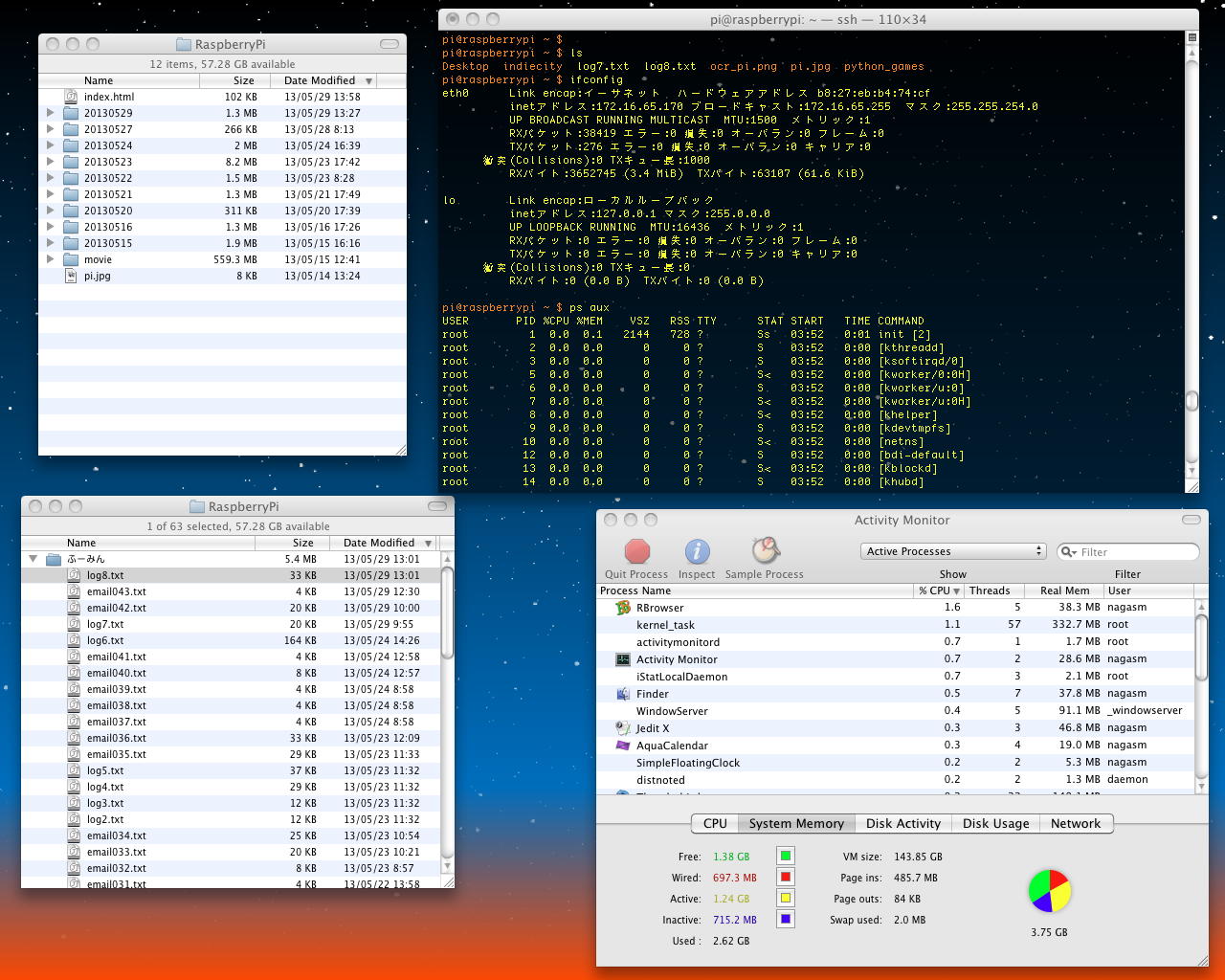Toggle toolbar pill button in Activity Monitor
This screenshot has height=980, width=1225.
pos(1191,520)
